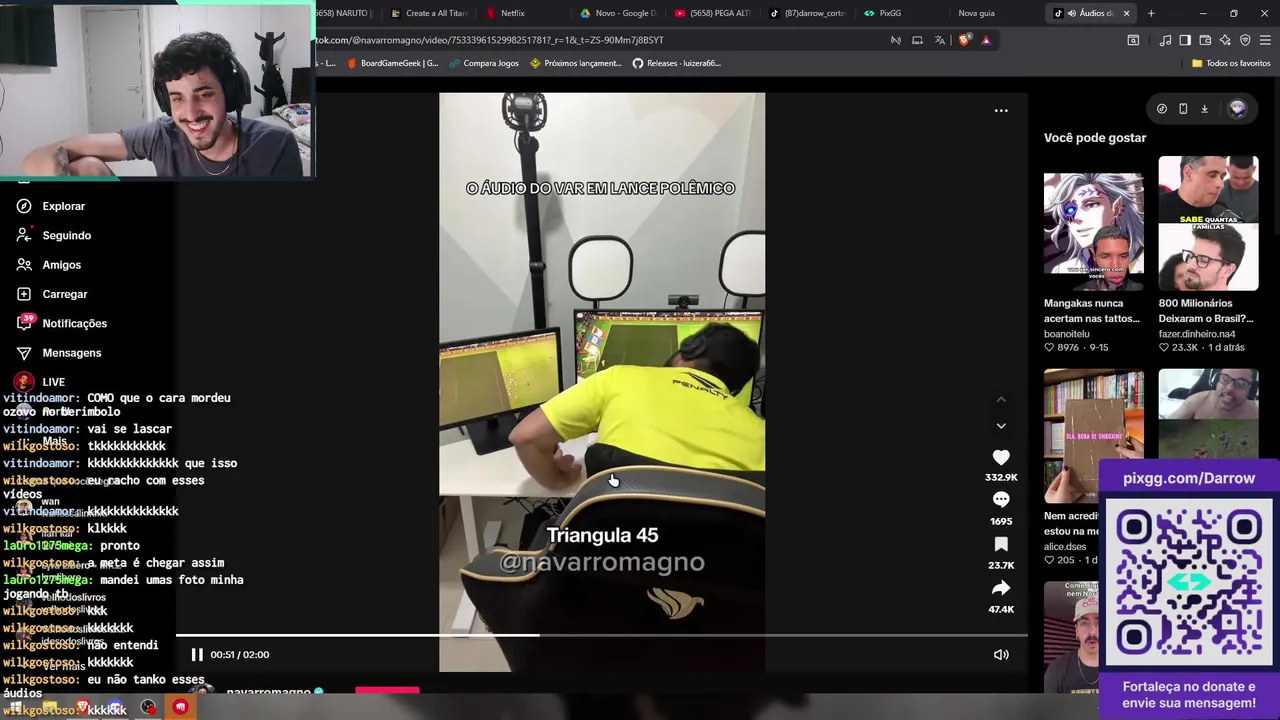
Task: Switch to the '(87)darrow_corte' TikTok tab
Action: click(808, 13)
